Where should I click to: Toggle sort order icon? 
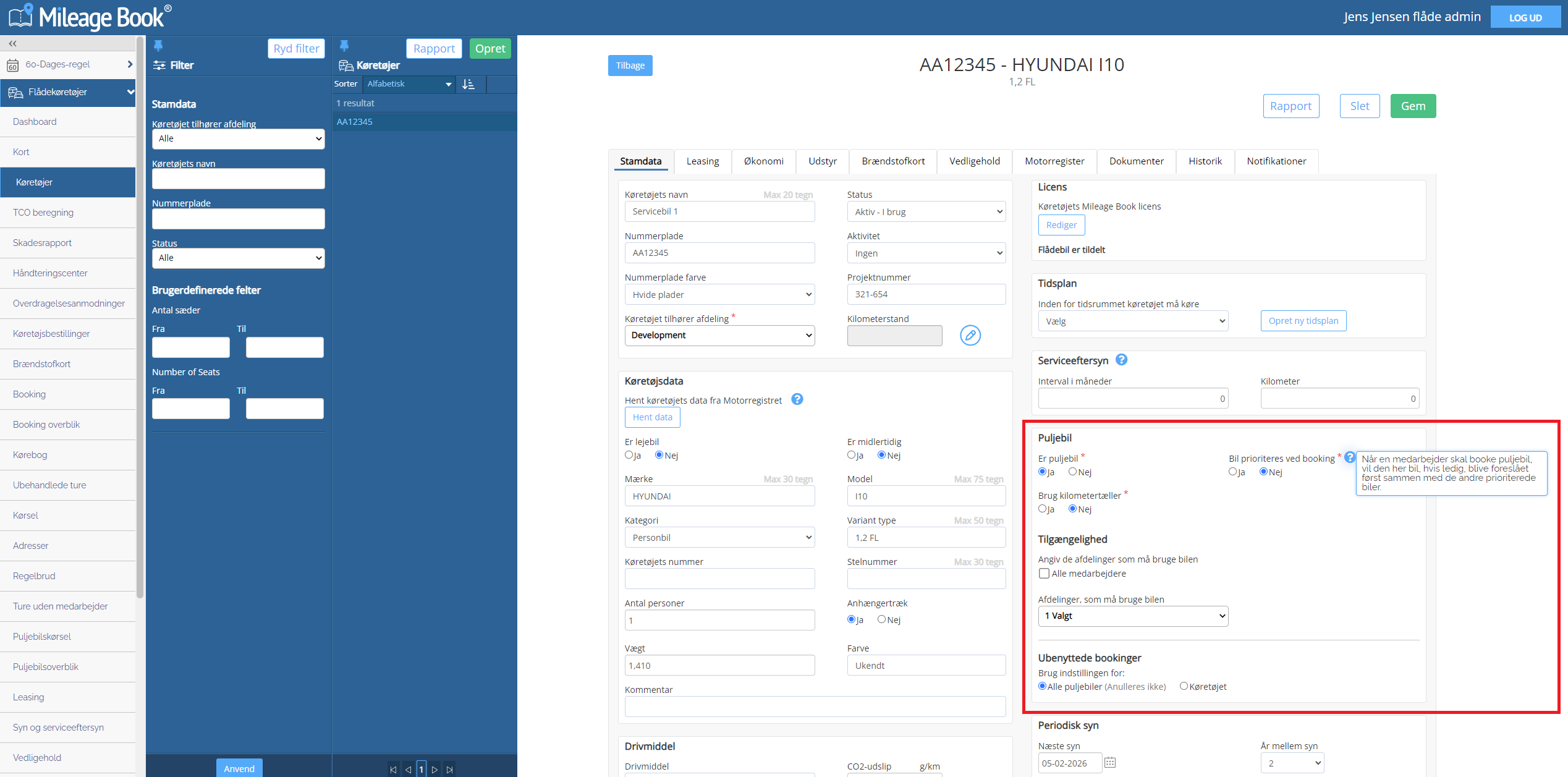coord(469,84)
